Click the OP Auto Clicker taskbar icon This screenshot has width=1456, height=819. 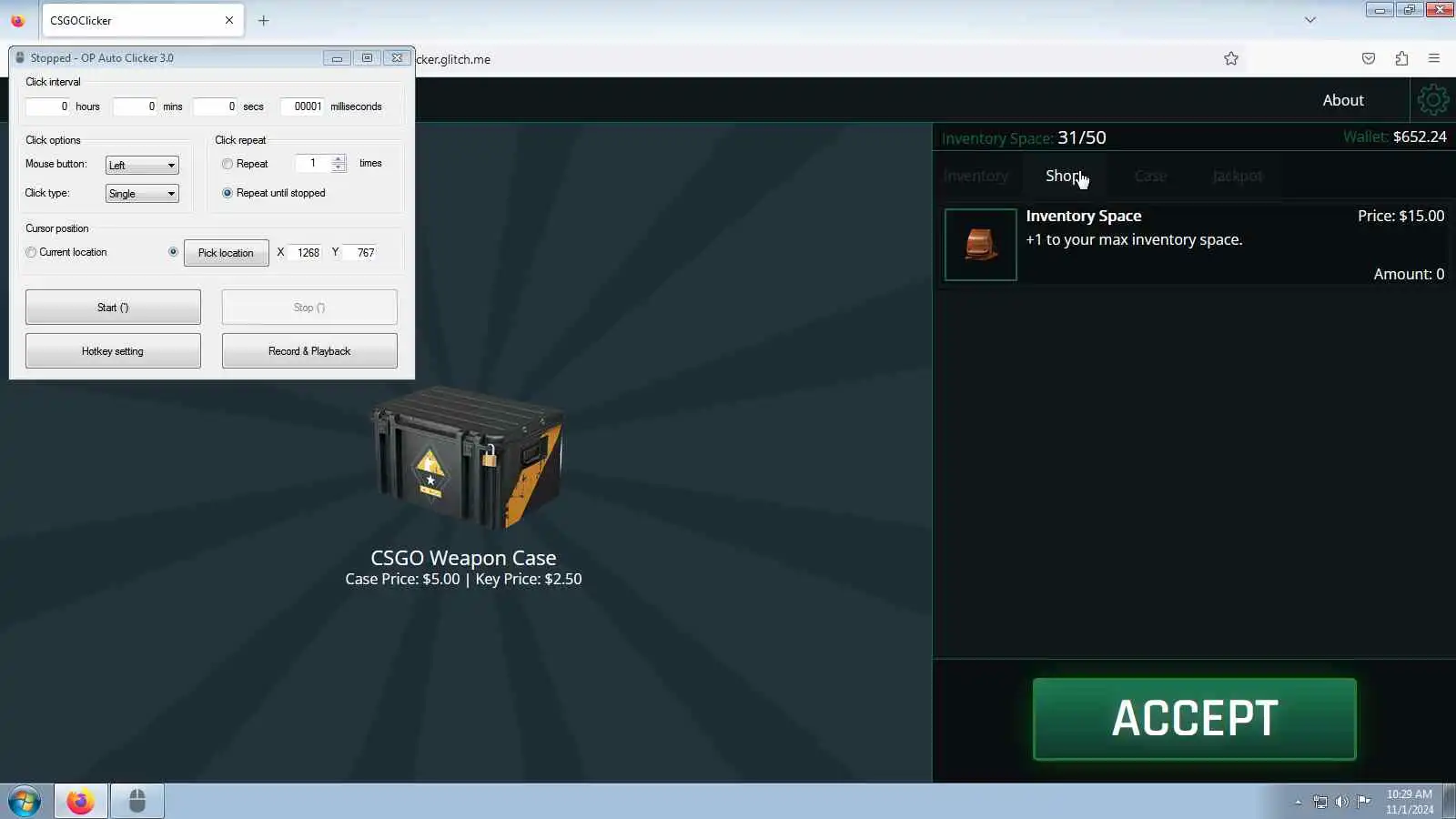[137, 802]
